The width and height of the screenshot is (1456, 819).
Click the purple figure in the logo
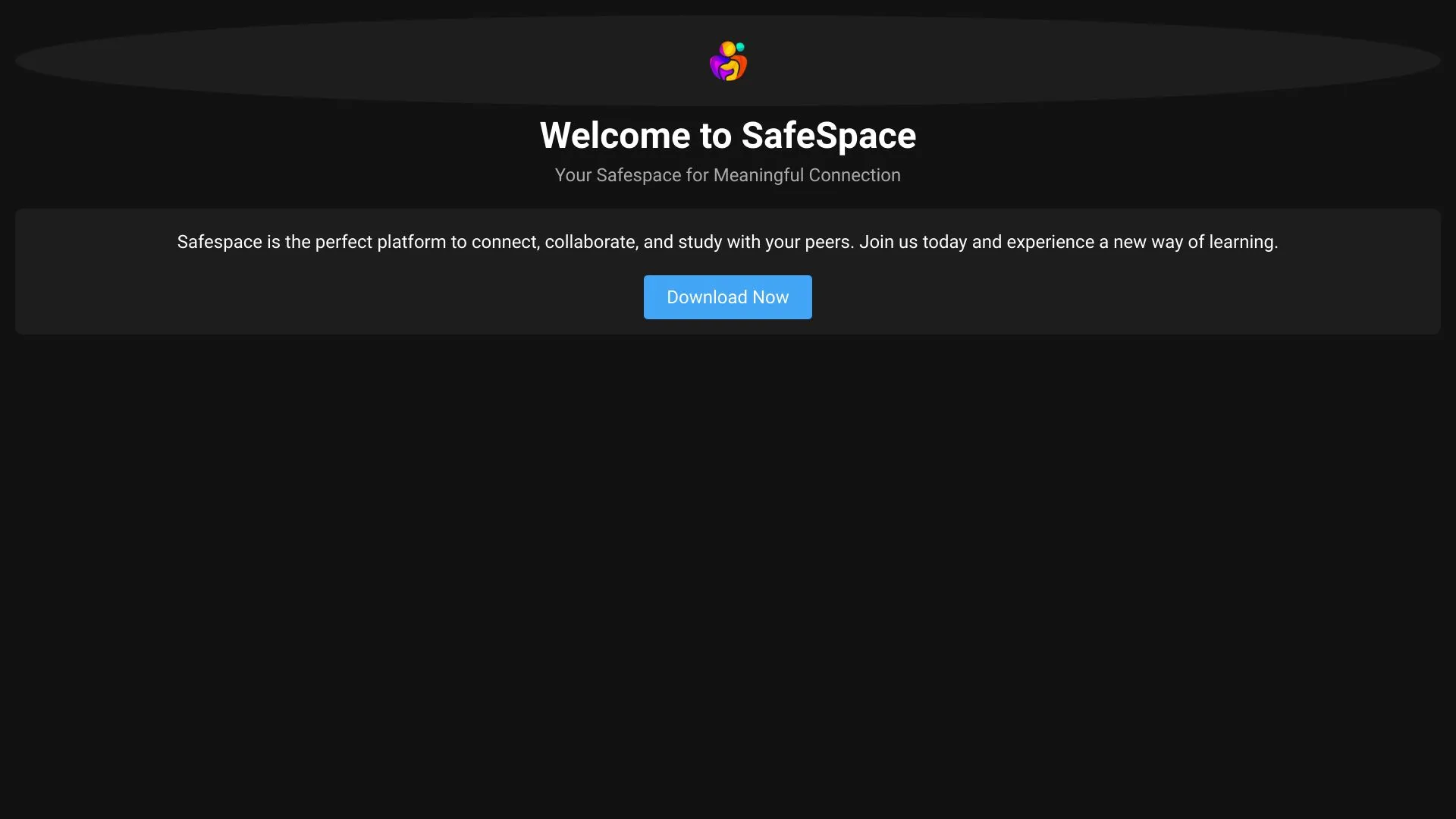tap(716, 67)
